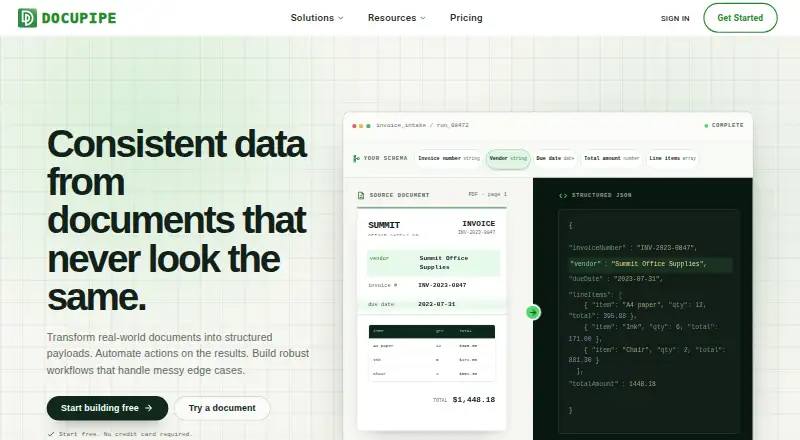This screenshot has height=440, width=800.
Task: Click the Resources chevron arrow
Action: point(423,18)
